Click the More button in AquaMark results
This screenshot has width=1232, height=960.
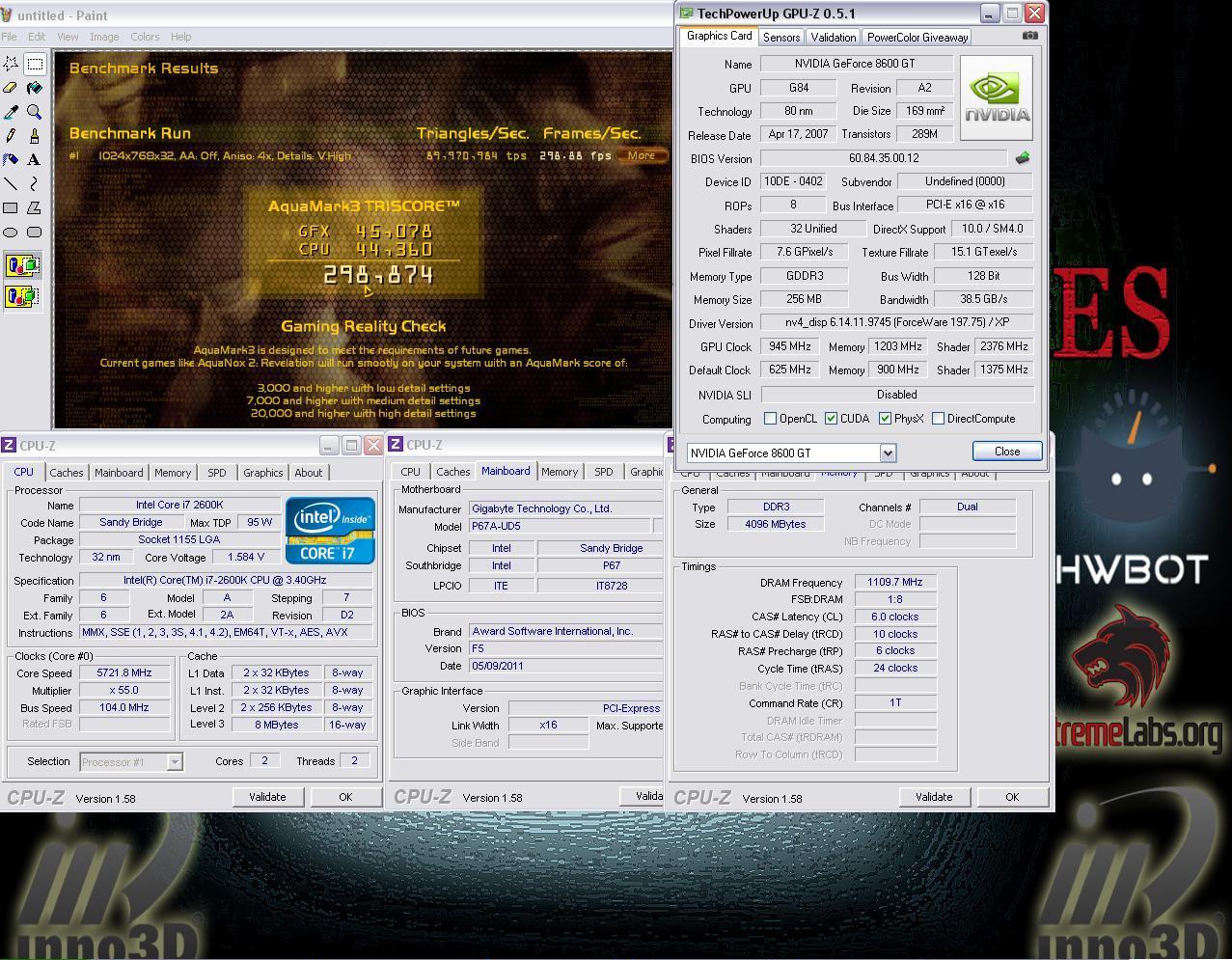(x=642, y=155)
